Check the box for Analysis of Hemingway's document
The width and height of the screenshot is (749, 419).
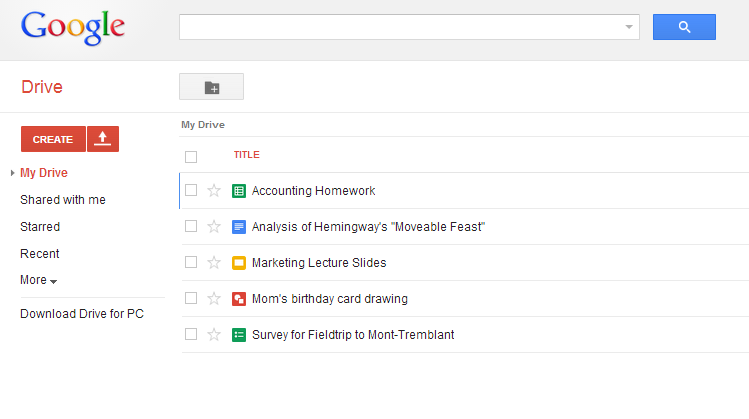click(191, 227)
